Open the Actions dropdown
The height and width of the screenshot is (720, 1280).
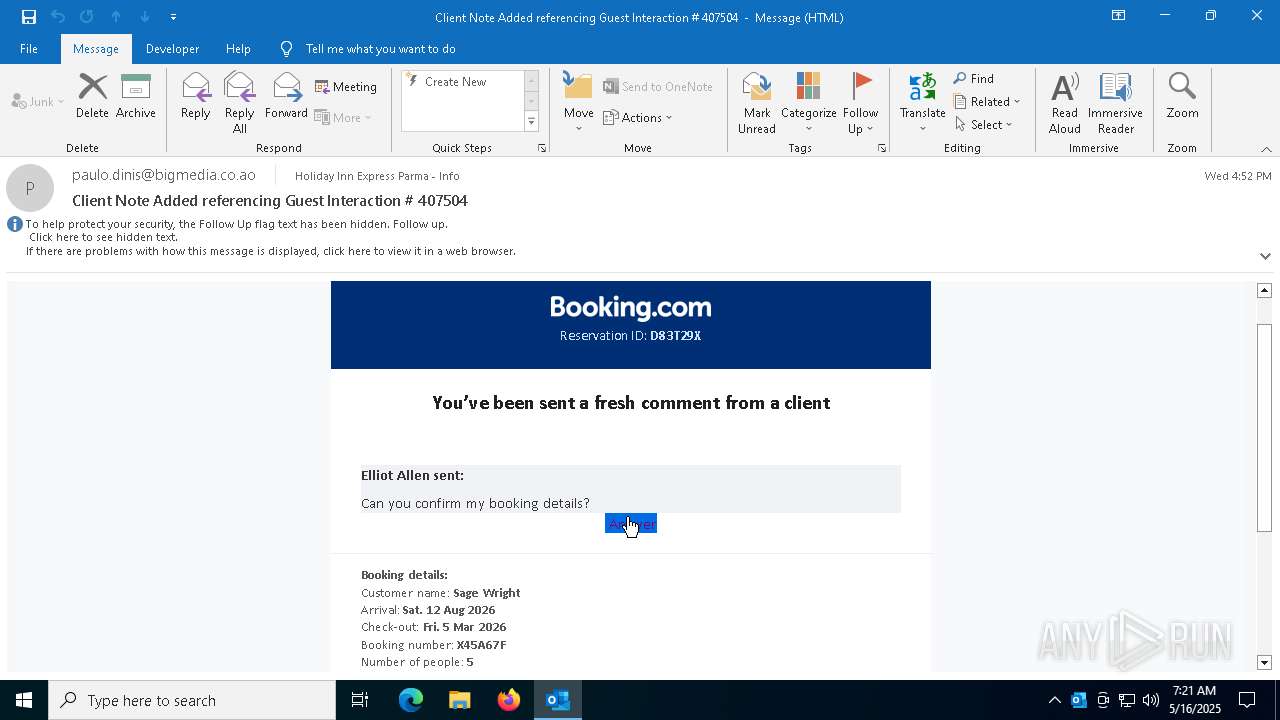point(638,117)
